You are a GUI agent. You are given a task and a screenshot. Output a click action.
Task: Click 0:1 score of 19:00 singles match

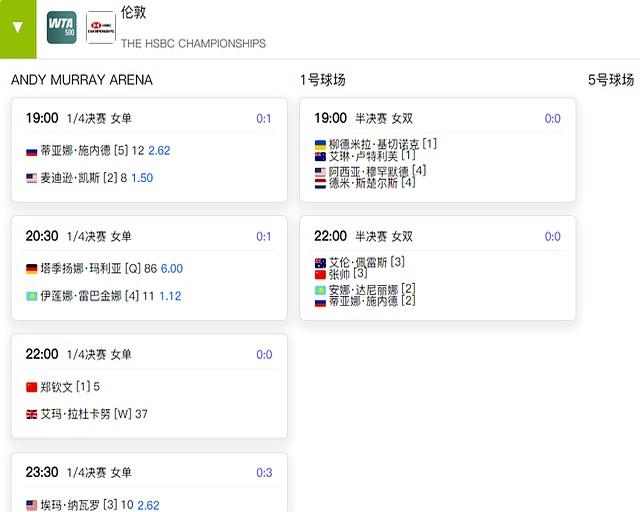(x=264, y=119)
